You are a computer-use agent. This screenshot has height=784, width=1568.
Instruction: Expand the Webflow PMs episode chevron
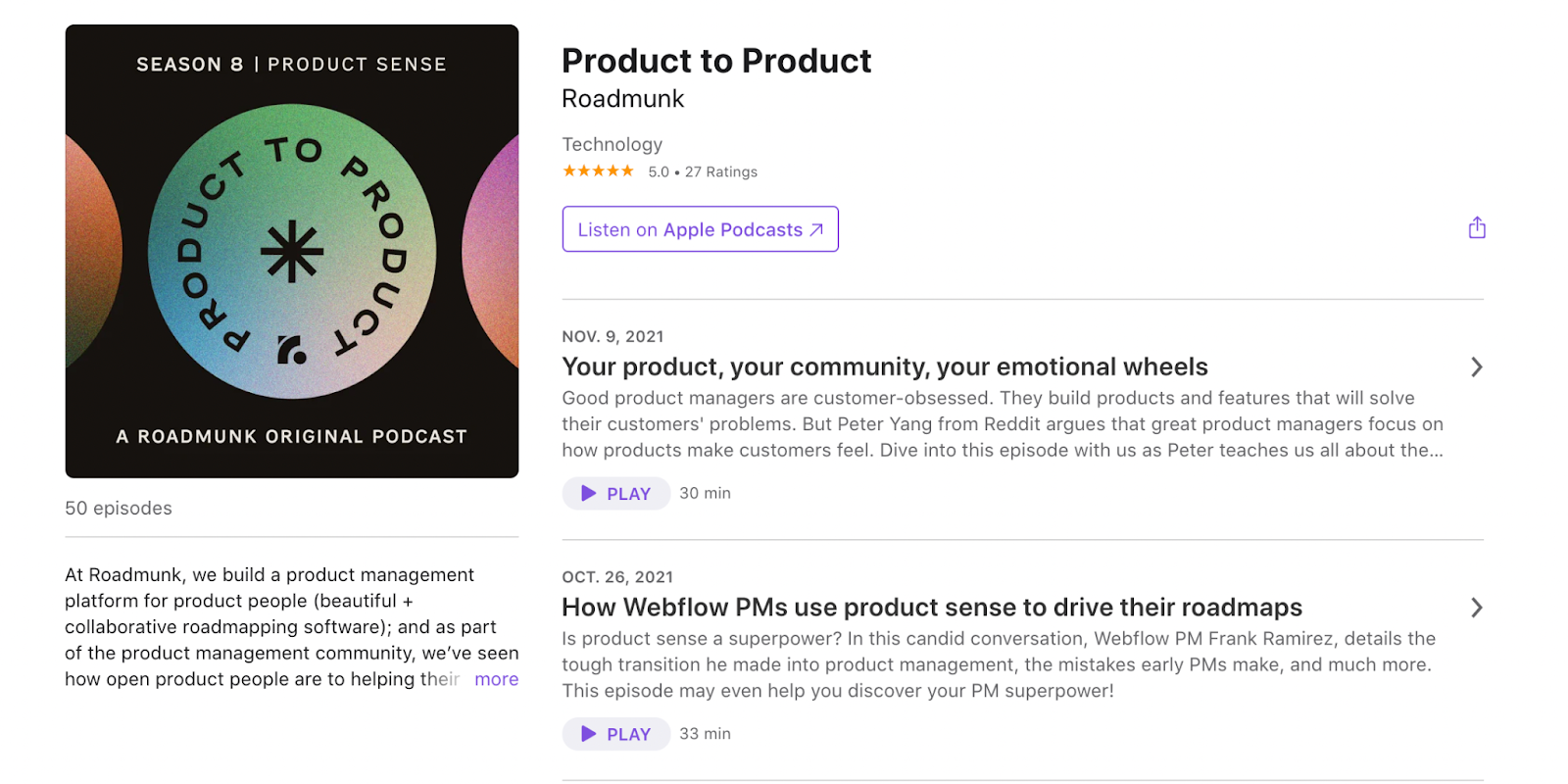coord(1476,608)
